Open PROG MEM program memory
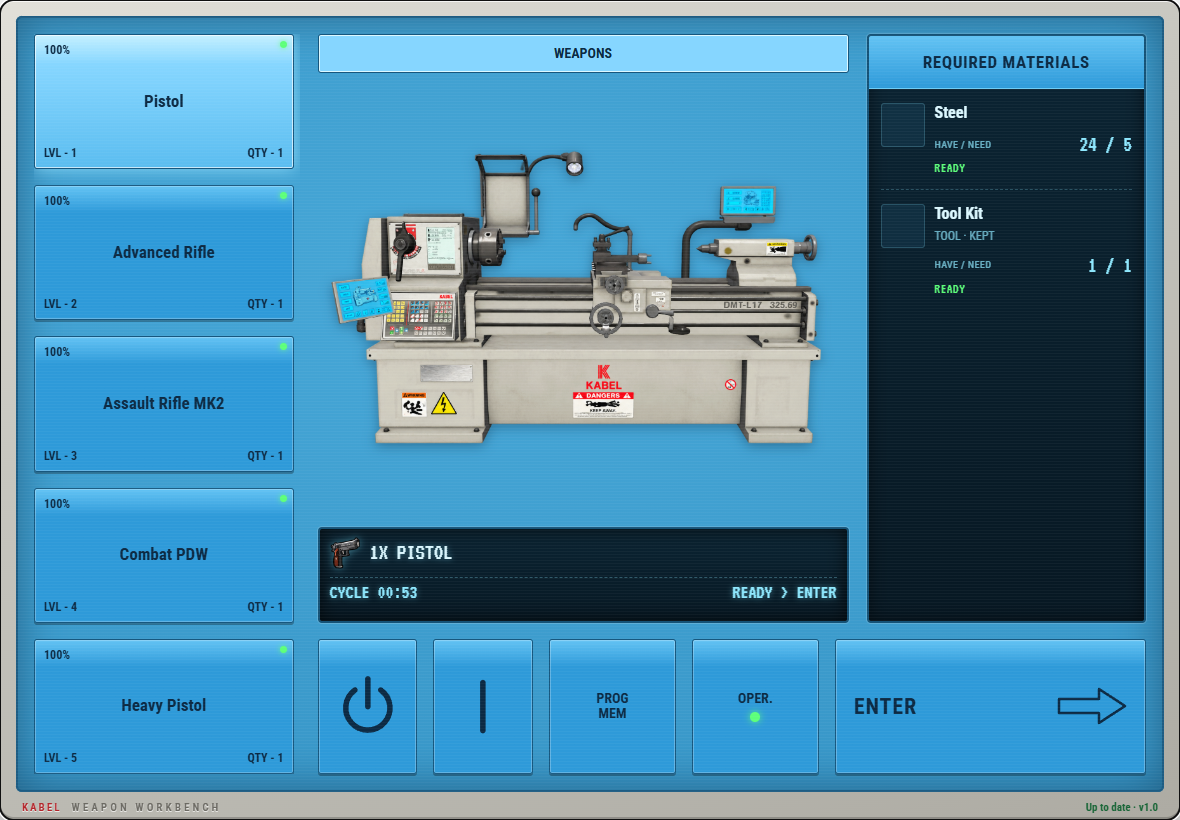Viewport: 1180px width, 820px height. point(612,706)
